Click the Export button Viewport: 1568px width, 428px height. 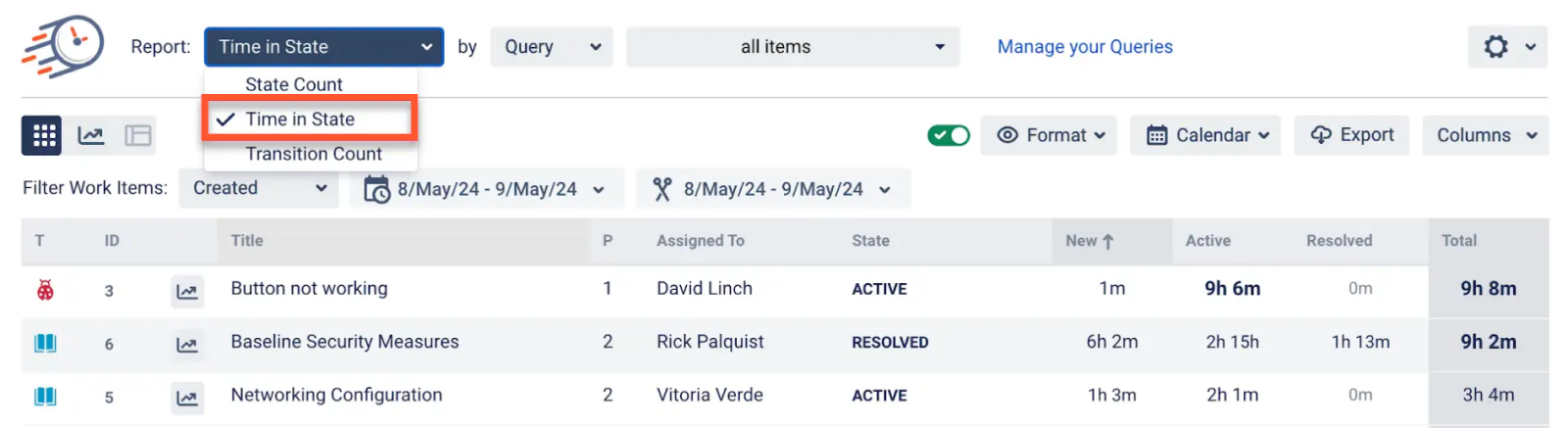pyautogui.click(x=1351, y=135)
